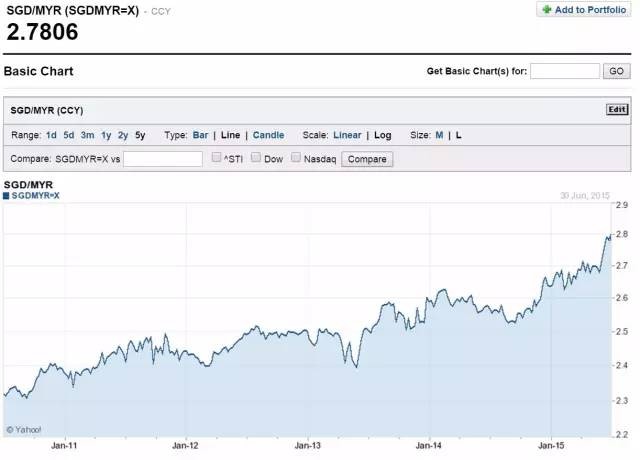Screen dimensions: 640x460
Task: Set scale to Log
Action: [x=383, y=135]
